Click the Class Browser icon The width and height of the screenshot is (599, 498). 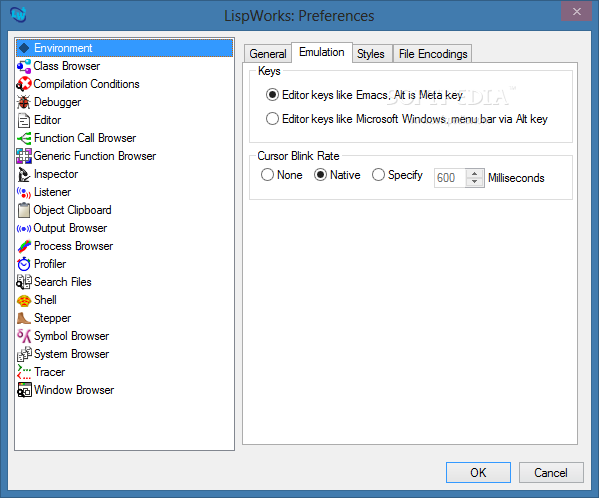pyautogui.click(x=24, y=66)
